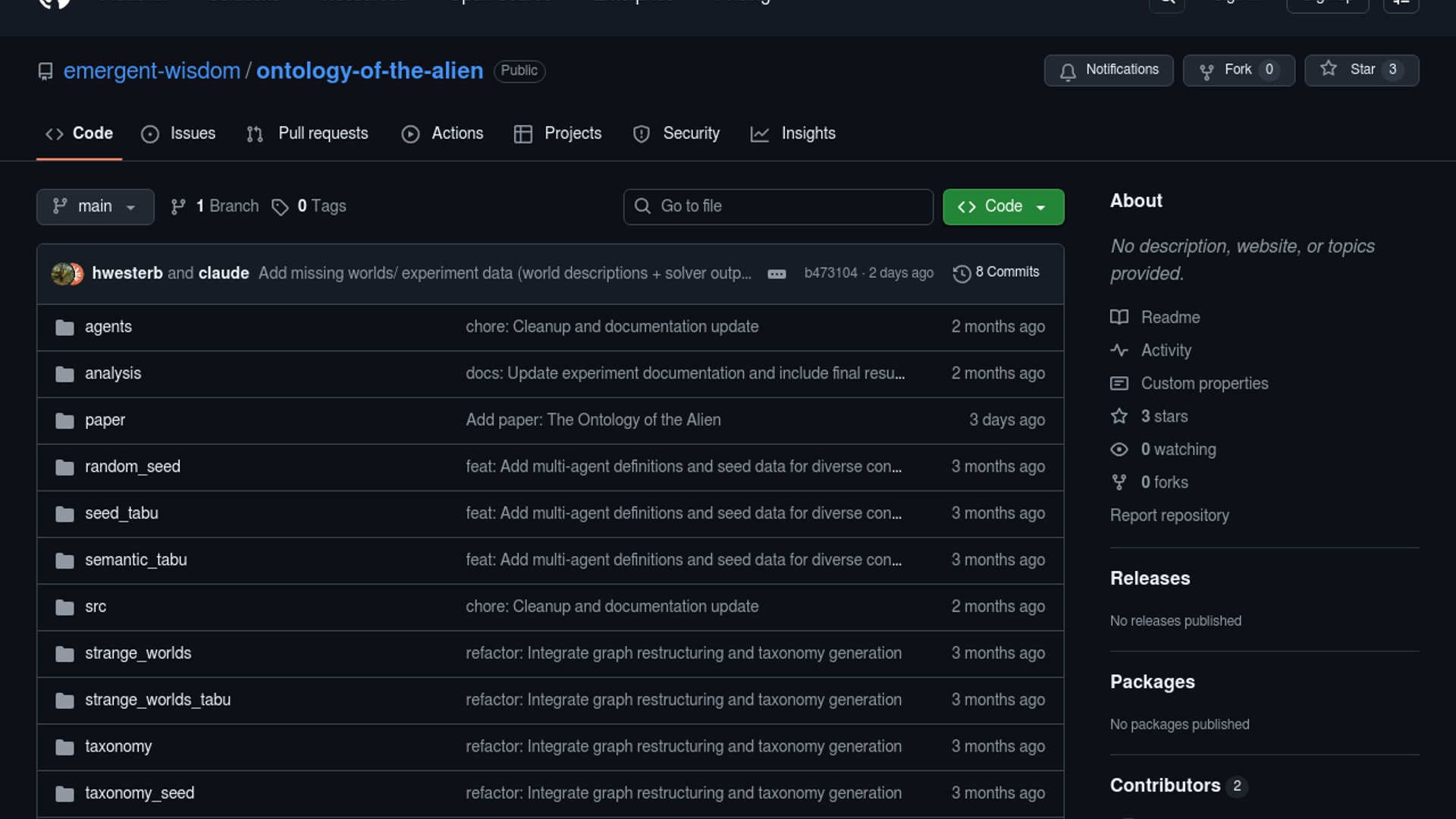Expand commit message ellipsis button
Image resolution: width=1456 pixels, height=819 pixels.
[777, 274]
